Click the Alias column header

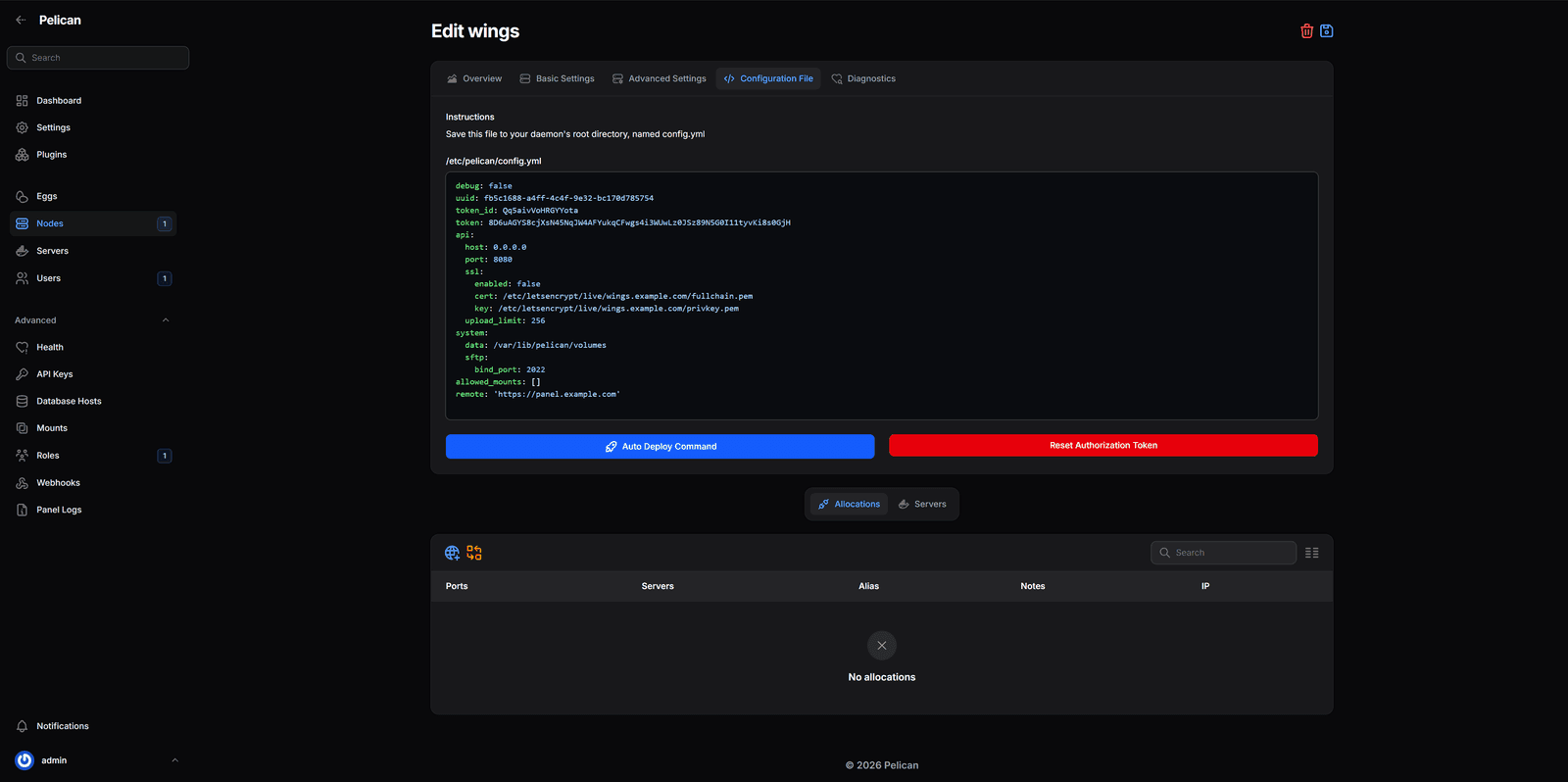pos(869,586)
